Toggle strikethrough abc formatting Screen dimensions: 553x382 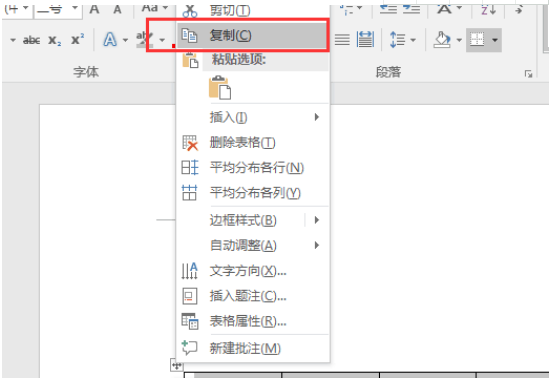(31, 40)
